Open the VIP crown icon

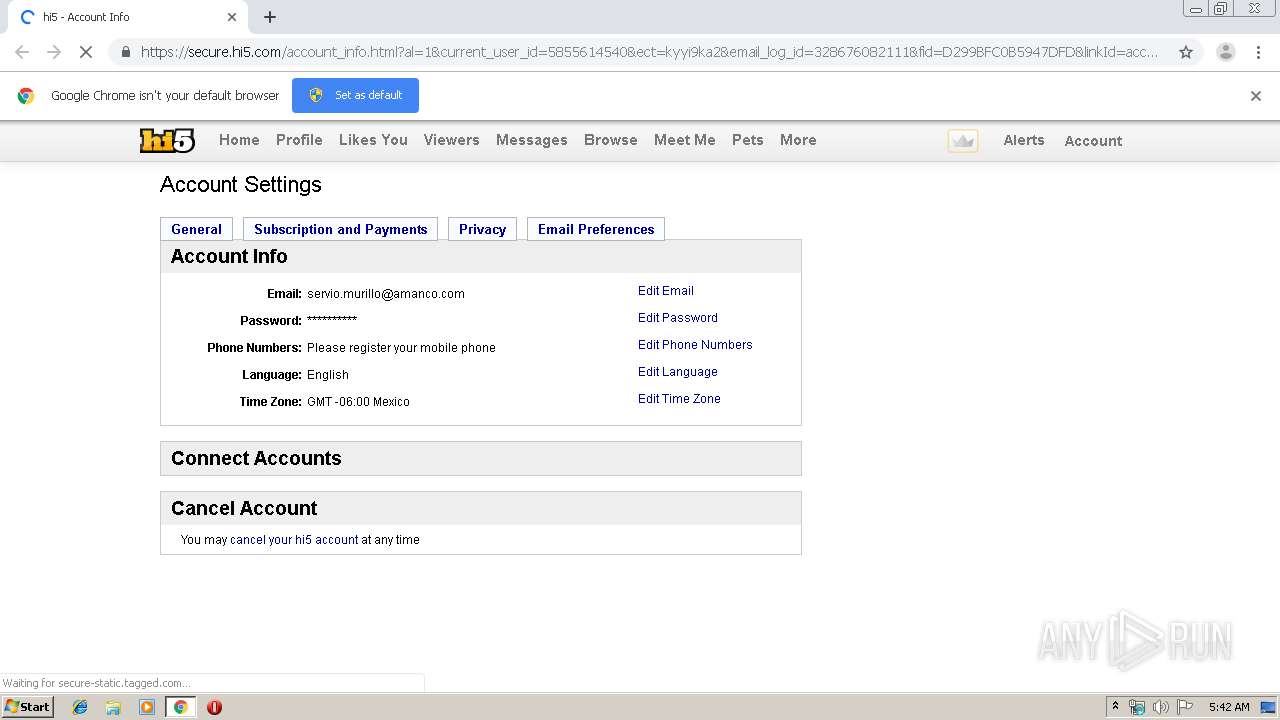963,141
